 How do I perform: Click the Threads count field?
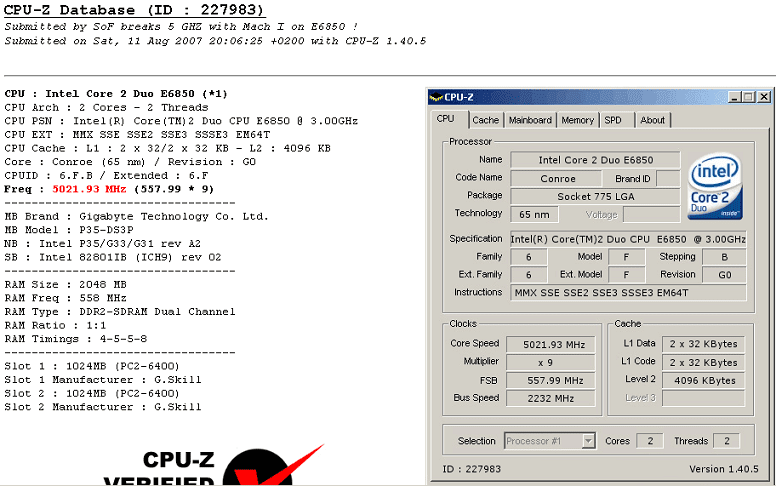coord(727,440)
